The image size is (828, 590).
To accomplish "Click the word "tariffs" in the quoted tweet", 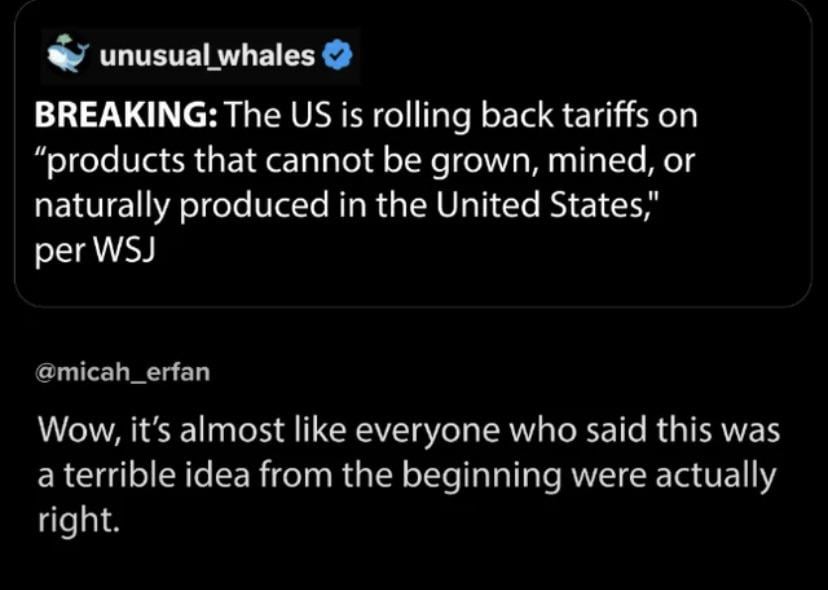I will pyautogui.click(x=636, y=118).
